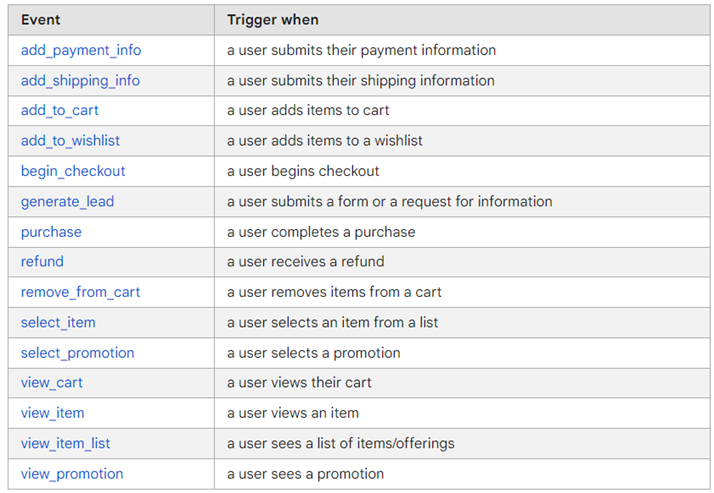Click the purchase event link
714x493 pixels.
pyautogui.click(x=51, y=232)
